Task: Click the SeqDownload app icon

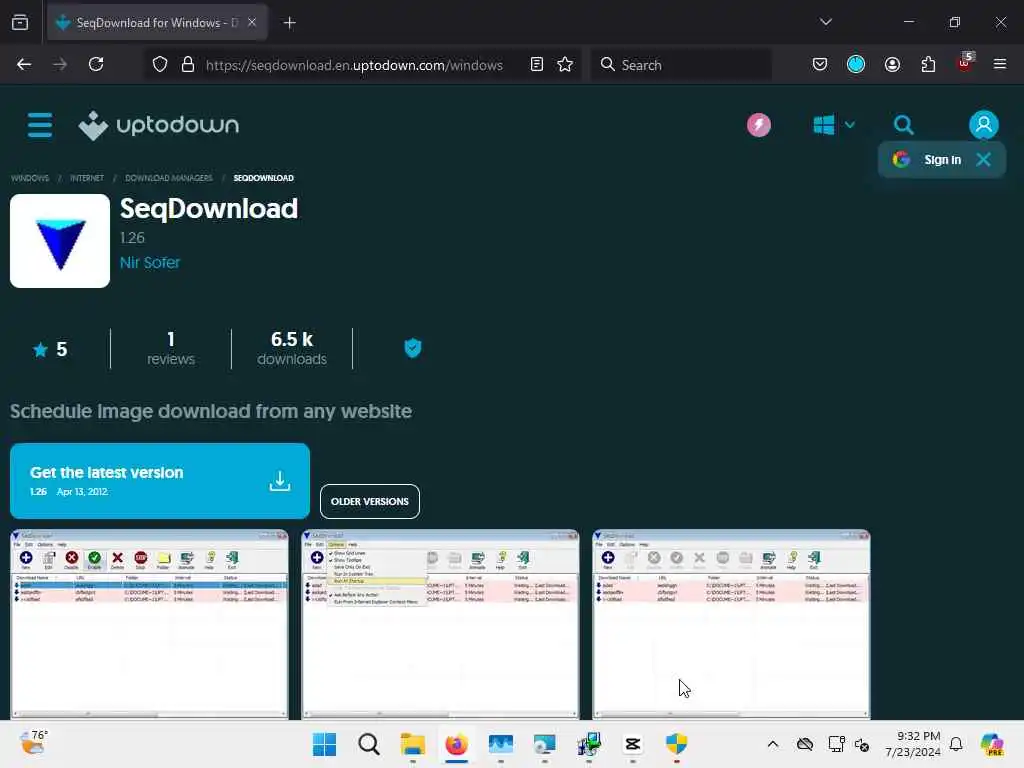Action: pyautogui.click(x=60, y=240)
